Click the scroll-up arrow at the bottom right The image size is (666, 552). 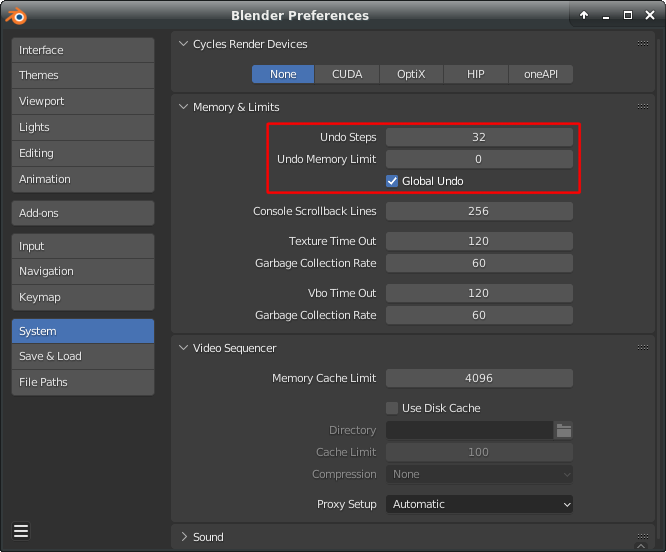click(x=641, y=546)
